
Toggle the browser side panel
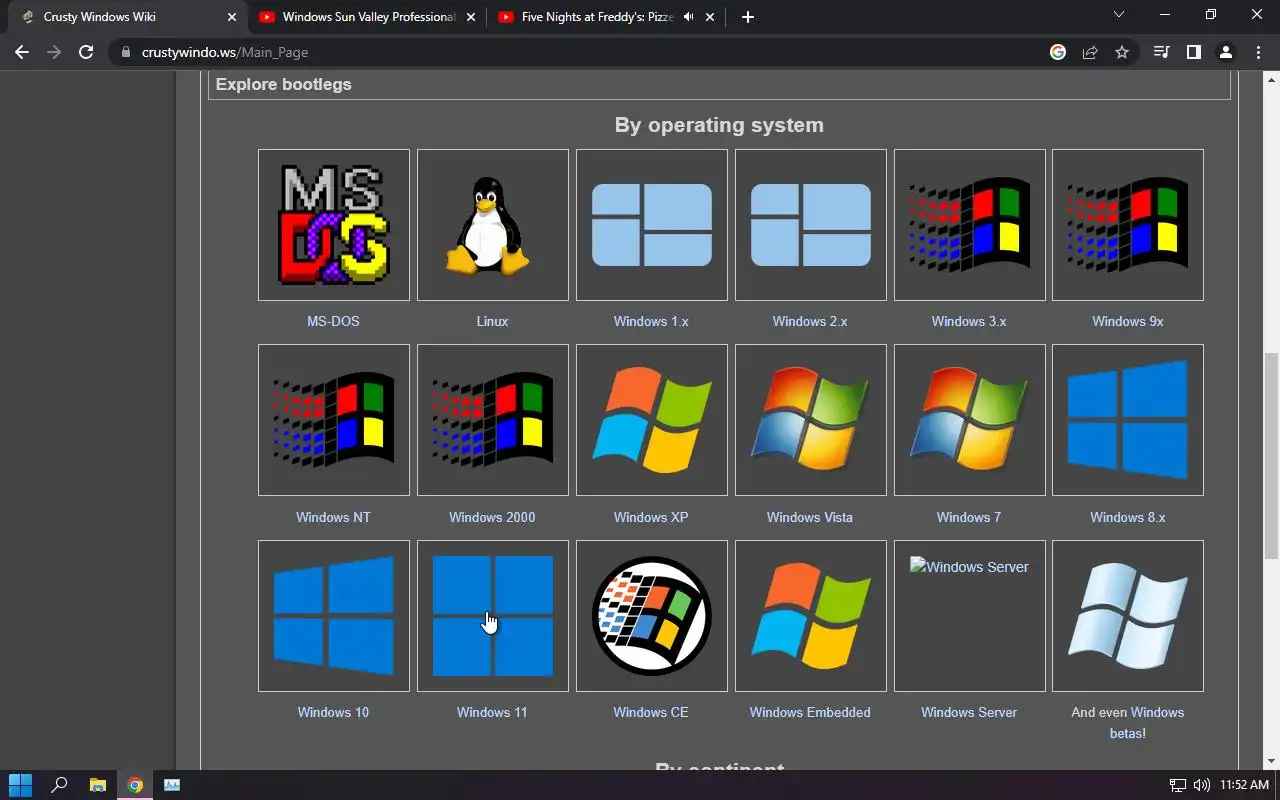1193,52
